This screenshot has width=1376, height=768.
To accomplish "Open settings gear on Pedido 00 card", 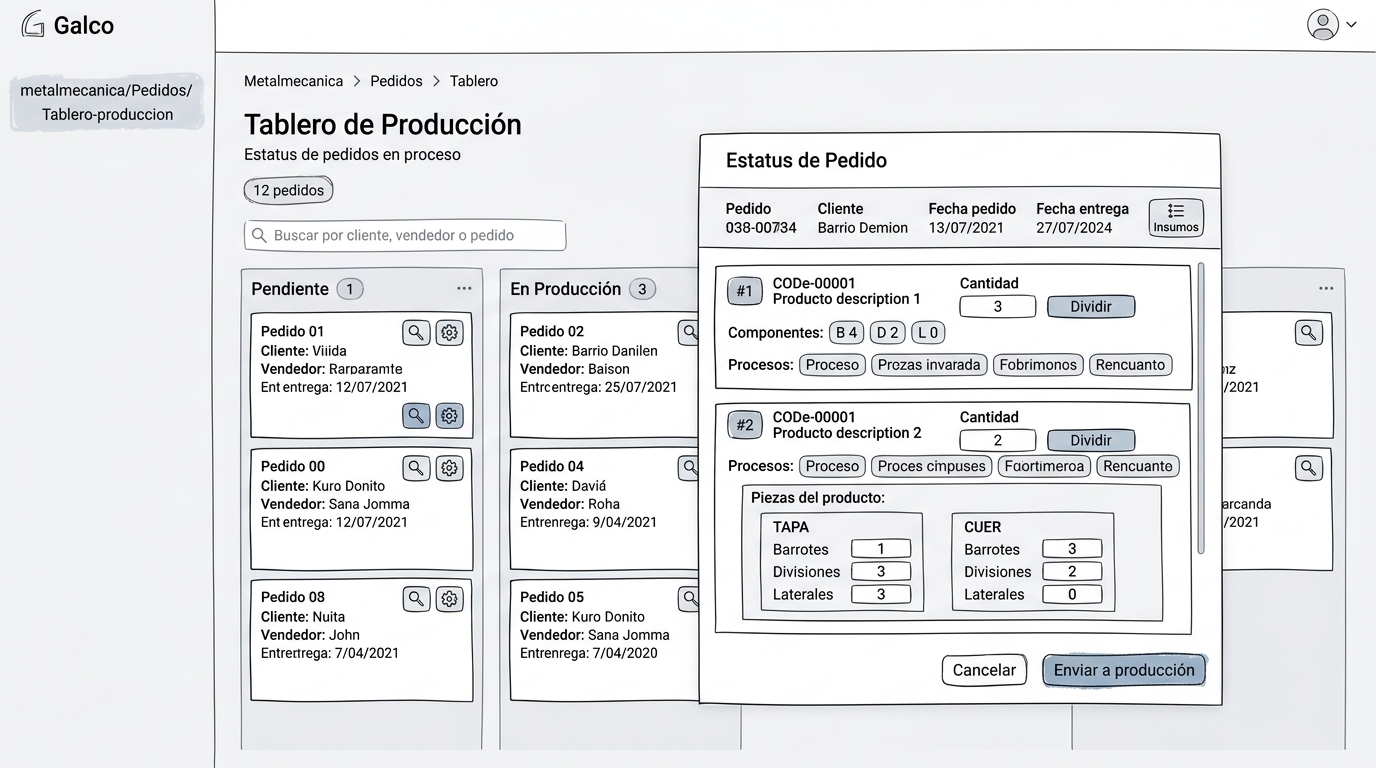I will pyautogui.click(x=450, y=467).
